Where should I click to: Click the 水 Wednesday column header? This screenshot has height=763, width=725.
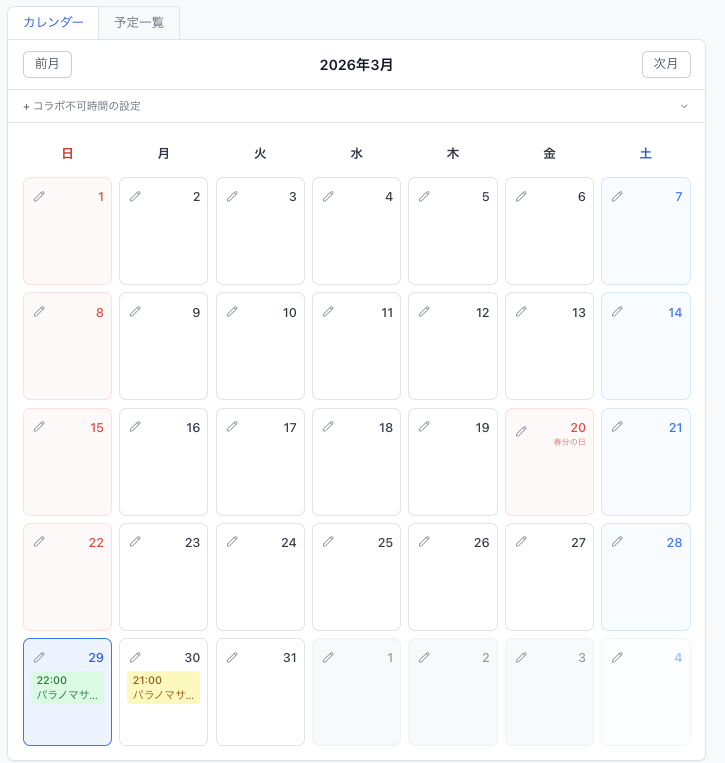point(357,154)
